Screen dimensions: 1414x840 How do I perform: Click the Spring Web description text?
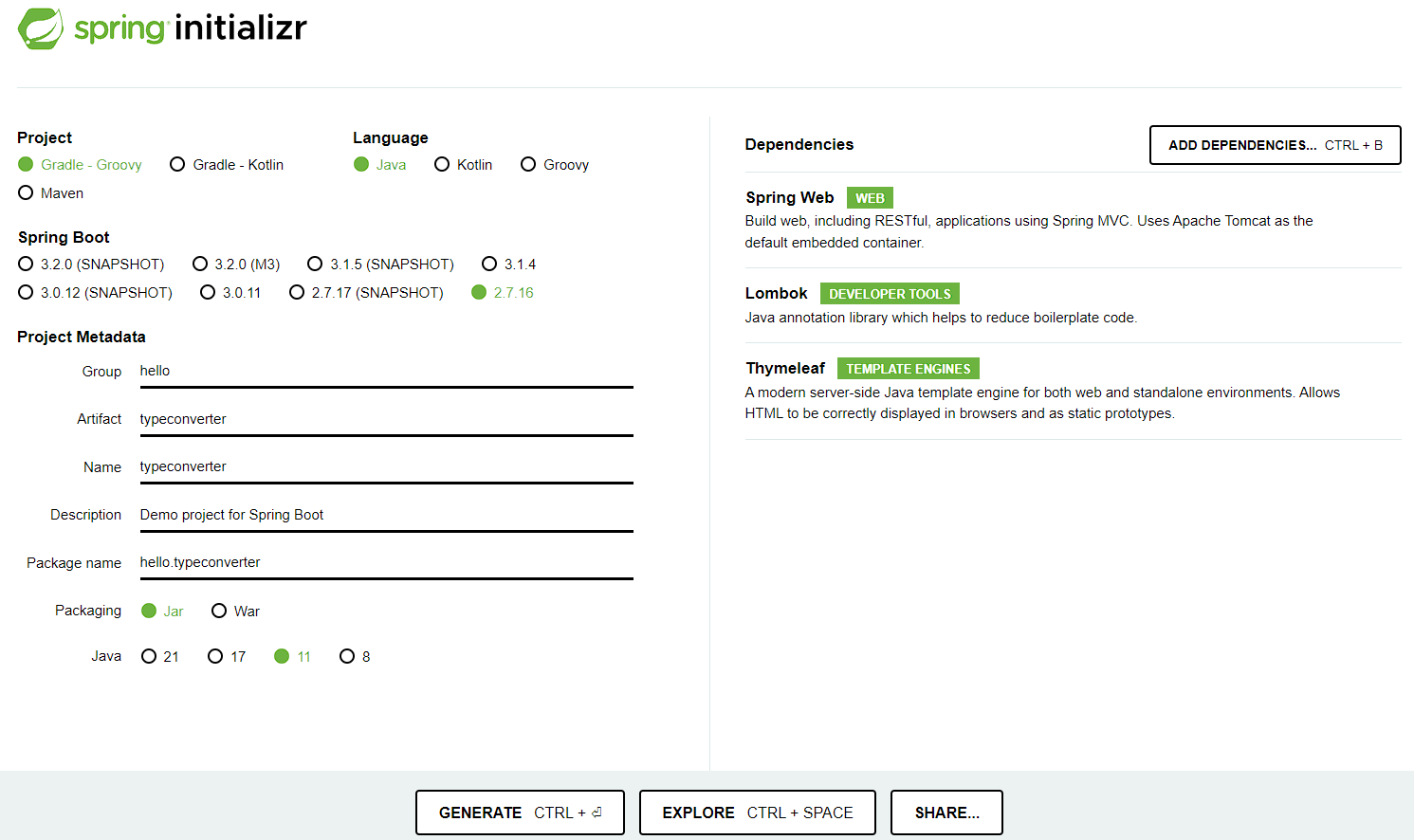click(1029, 231)
